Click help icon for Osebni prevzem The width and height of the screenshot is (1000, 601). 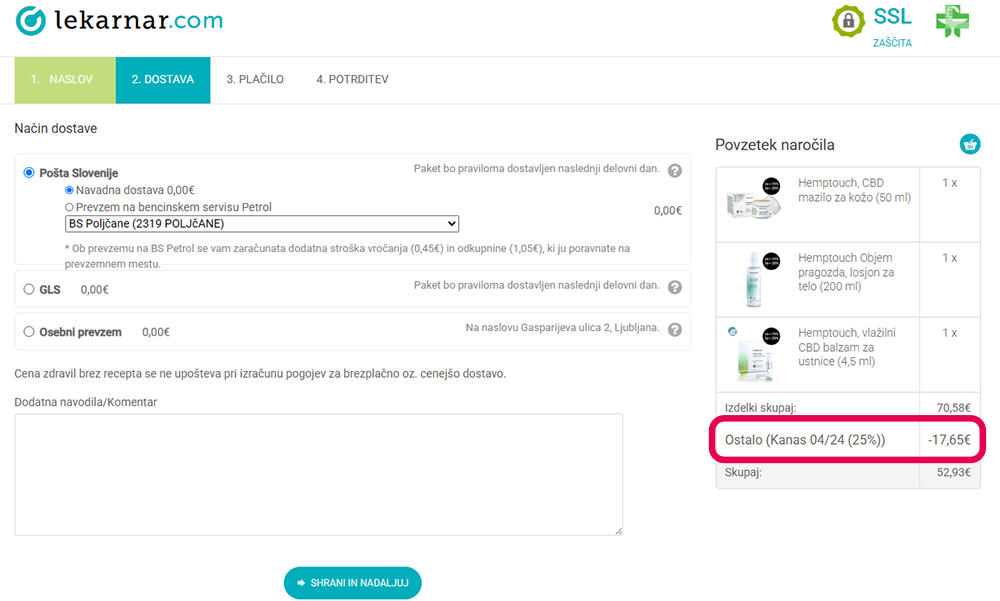click(x=675, y=330)
